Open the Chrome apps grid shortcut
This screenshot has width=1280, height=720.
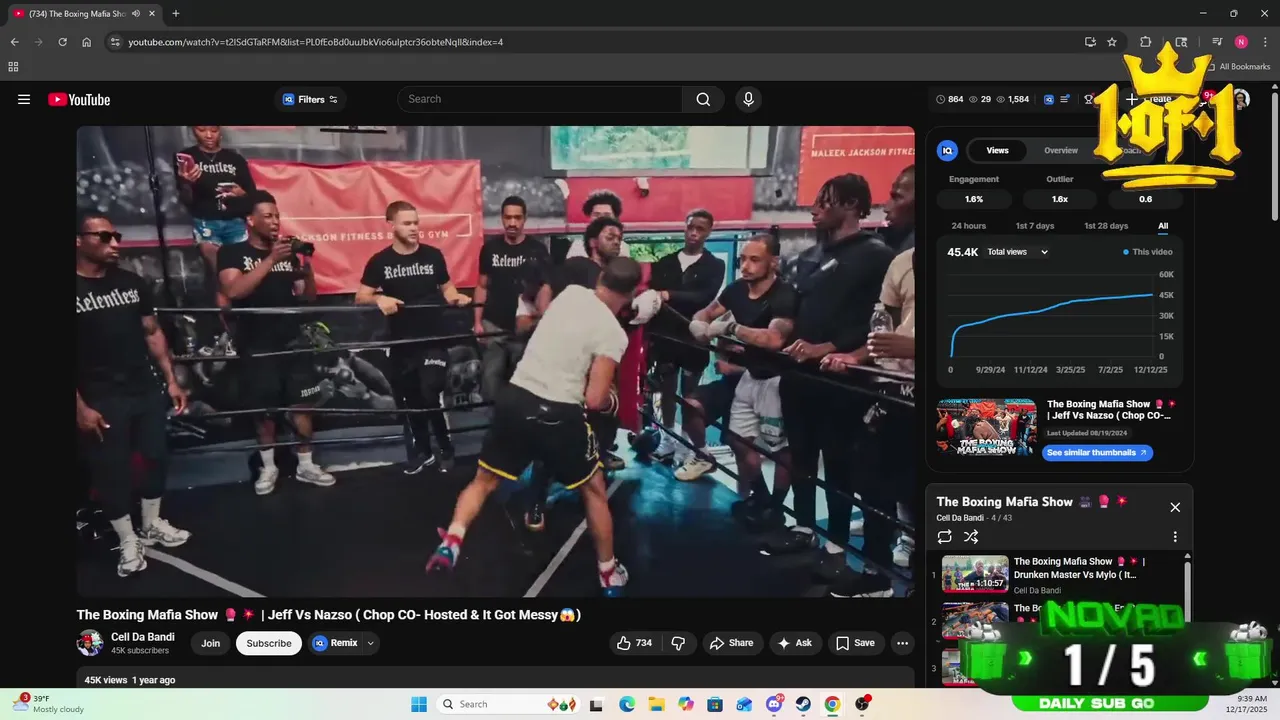[13, 67]
